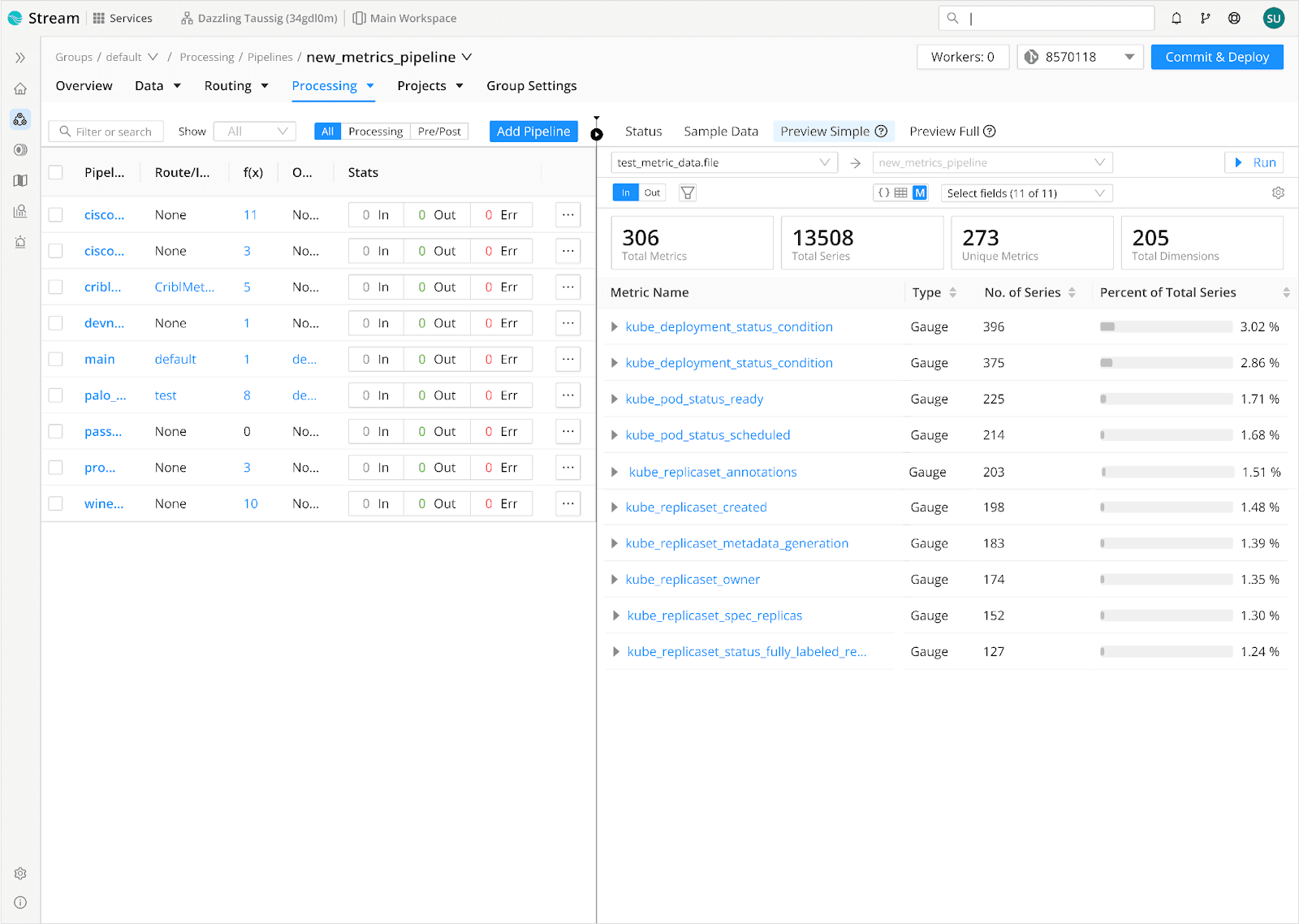1299x924 pixels.
Task: Open the git branch icon in header
Action: click(1205, 18)
